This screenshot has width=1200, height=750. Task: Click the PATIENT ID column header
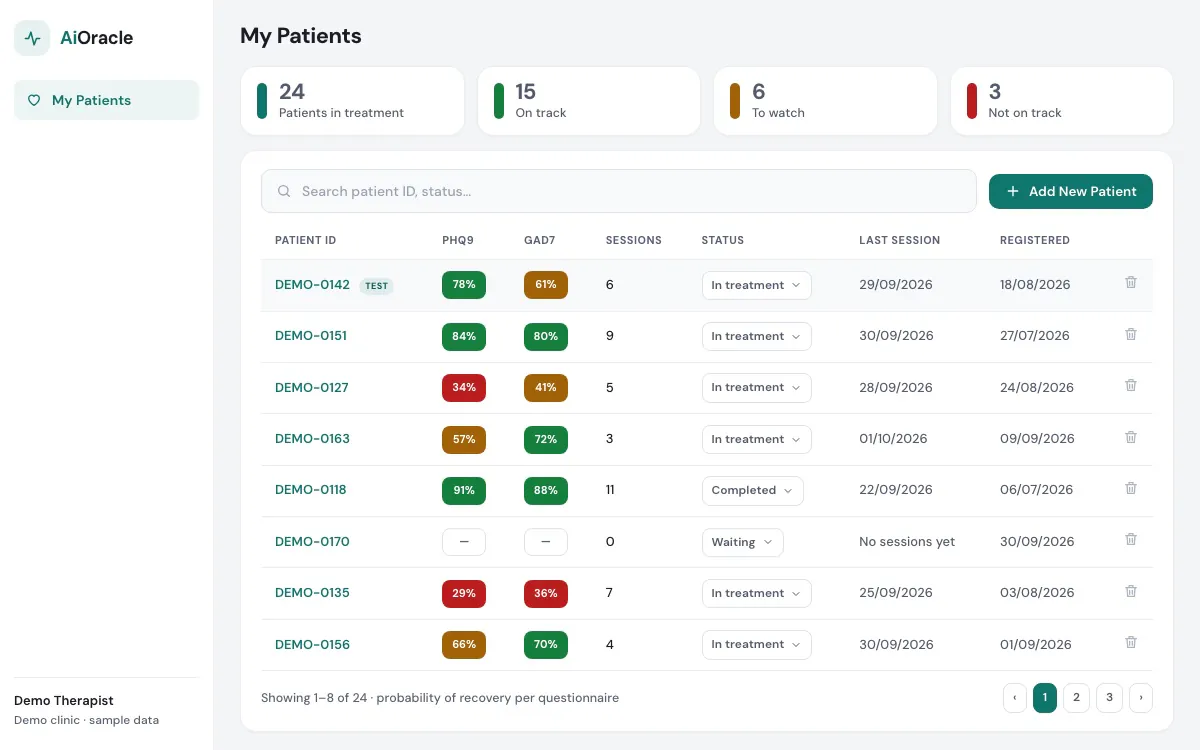pos(306,240)
